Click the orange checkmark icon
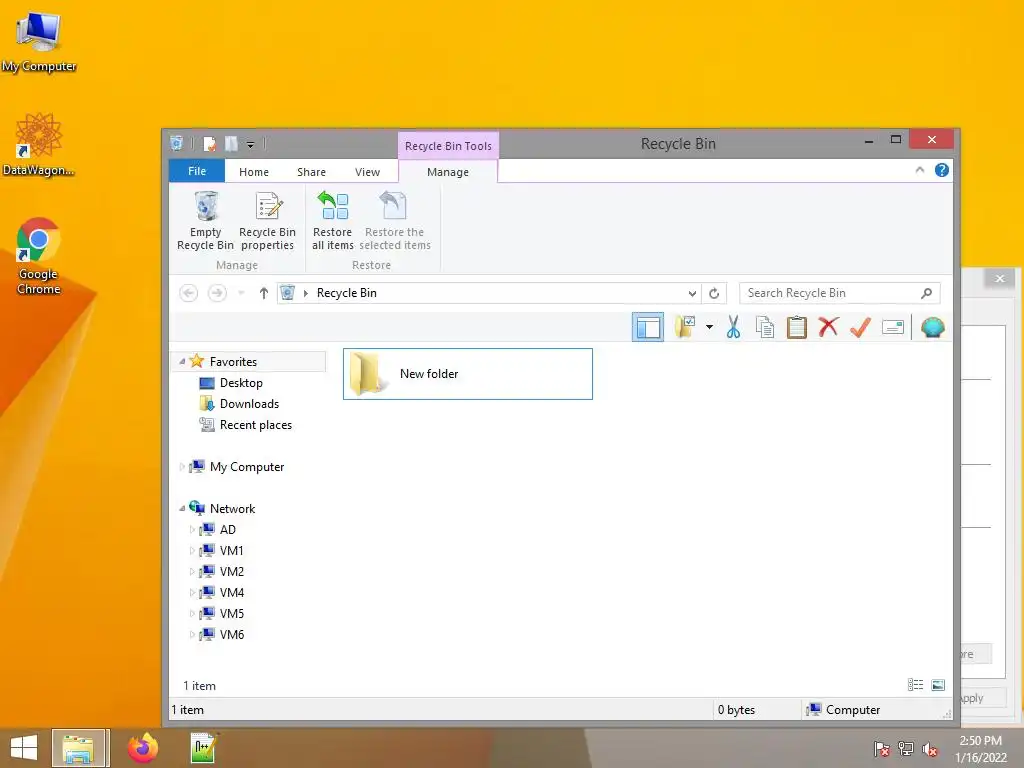The height and width of the screenshot is (768, 1024). click(861, 327)
